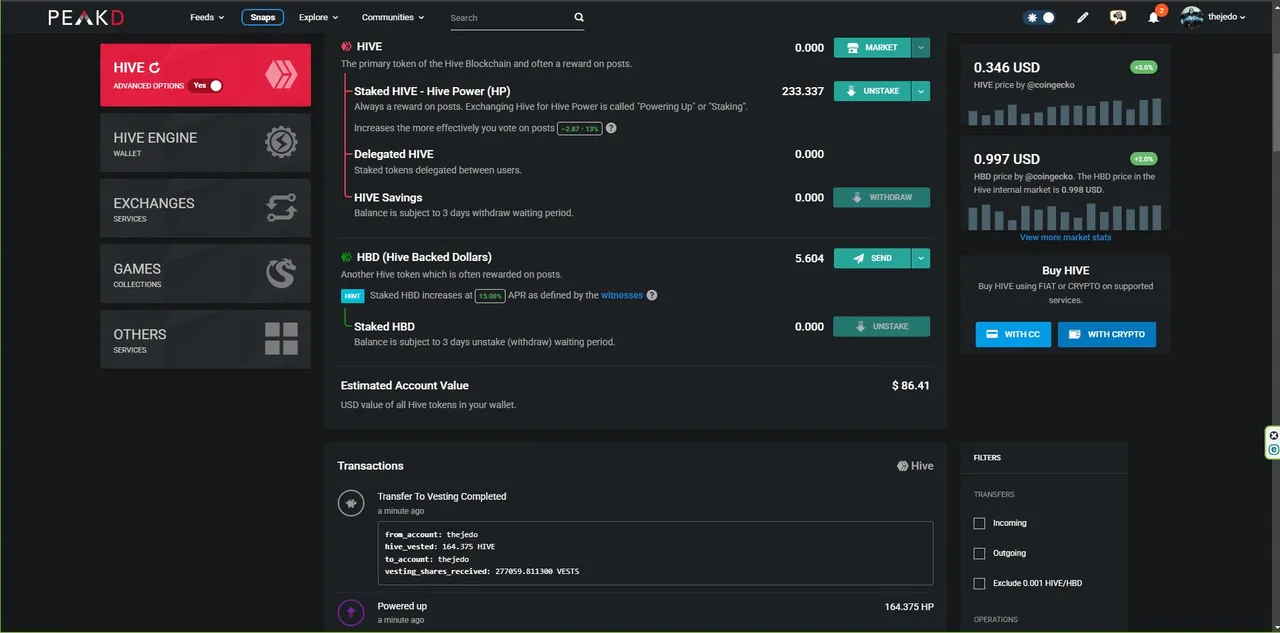Click the HIVE price bar chart
Image resolution: width=1280 pixels, height=633 pixels.
pos(1065,111)
